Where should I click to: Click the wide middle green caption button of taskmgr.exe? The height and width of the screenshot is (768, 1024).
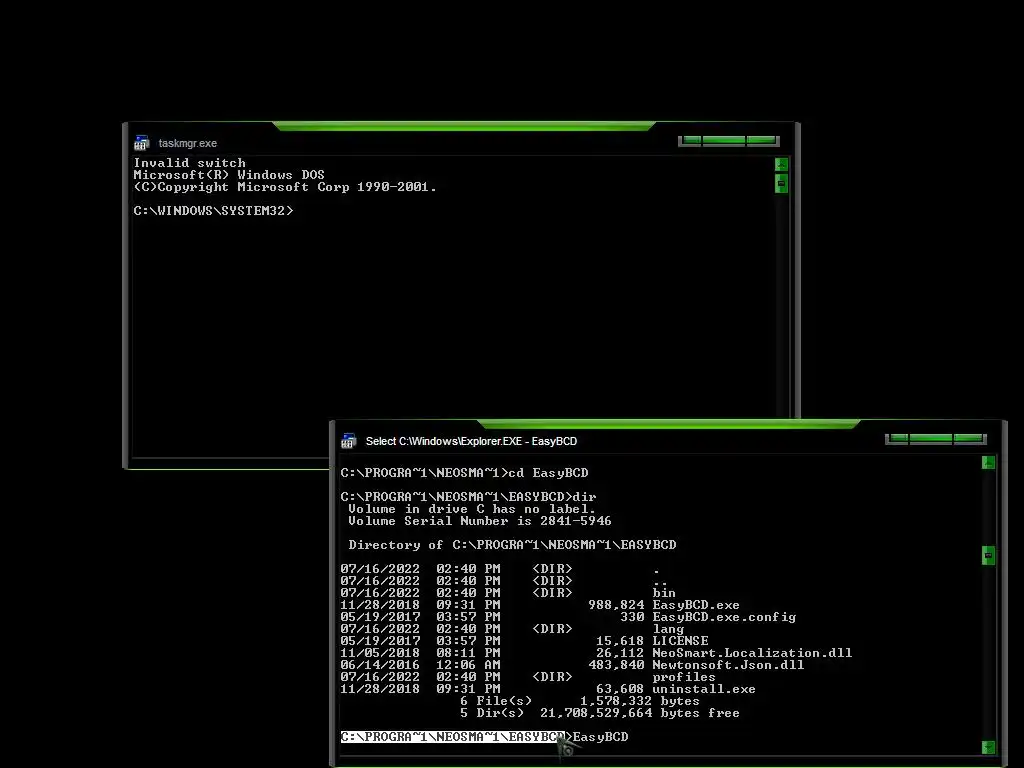[x=724, y=140]
